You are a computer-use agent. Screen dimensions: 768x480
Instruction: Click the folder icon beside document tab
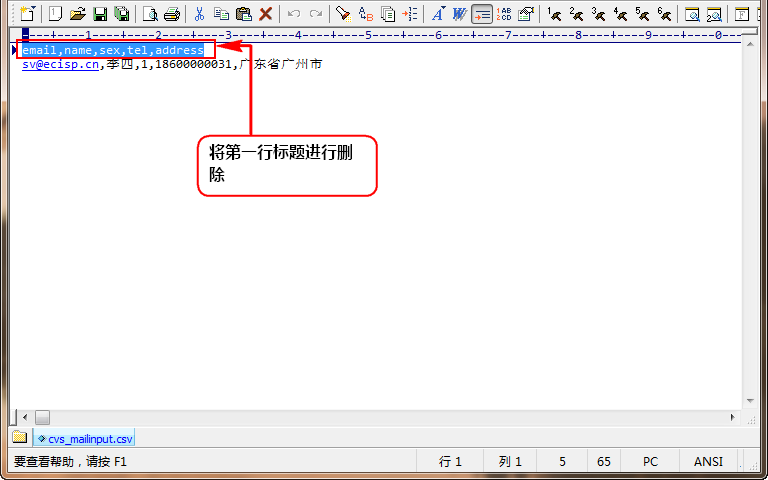19,438
